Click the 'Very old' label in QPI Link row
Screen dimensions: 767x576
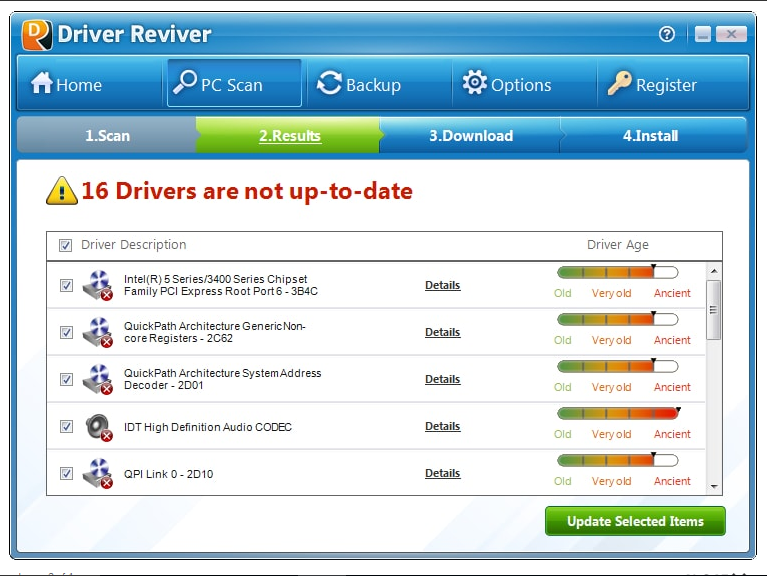tap(611, 481)
